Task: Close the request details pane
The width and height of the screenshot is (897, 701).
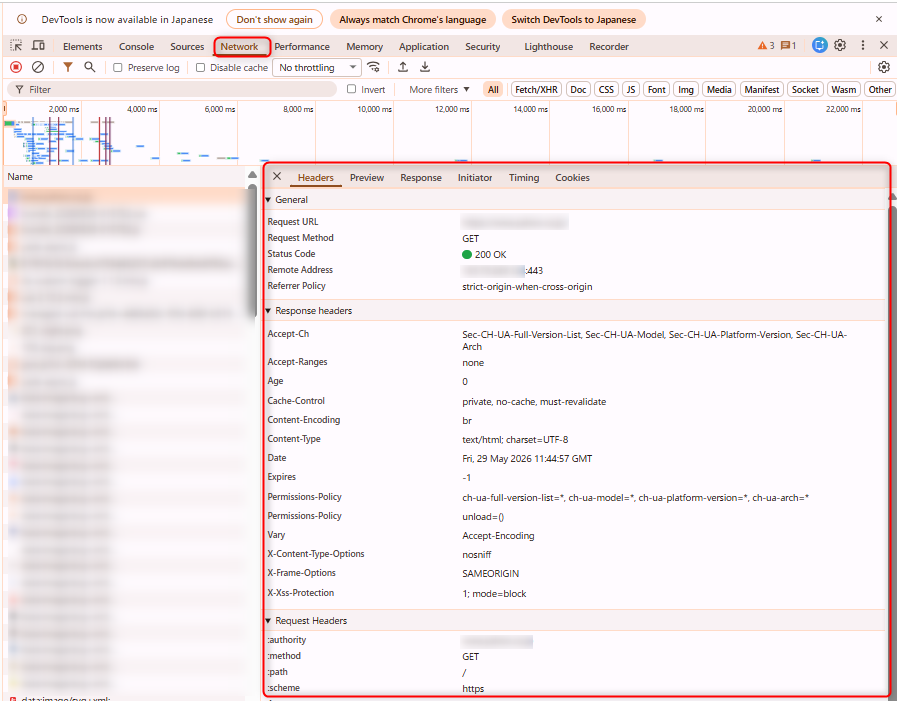Action: click(277, 176)
